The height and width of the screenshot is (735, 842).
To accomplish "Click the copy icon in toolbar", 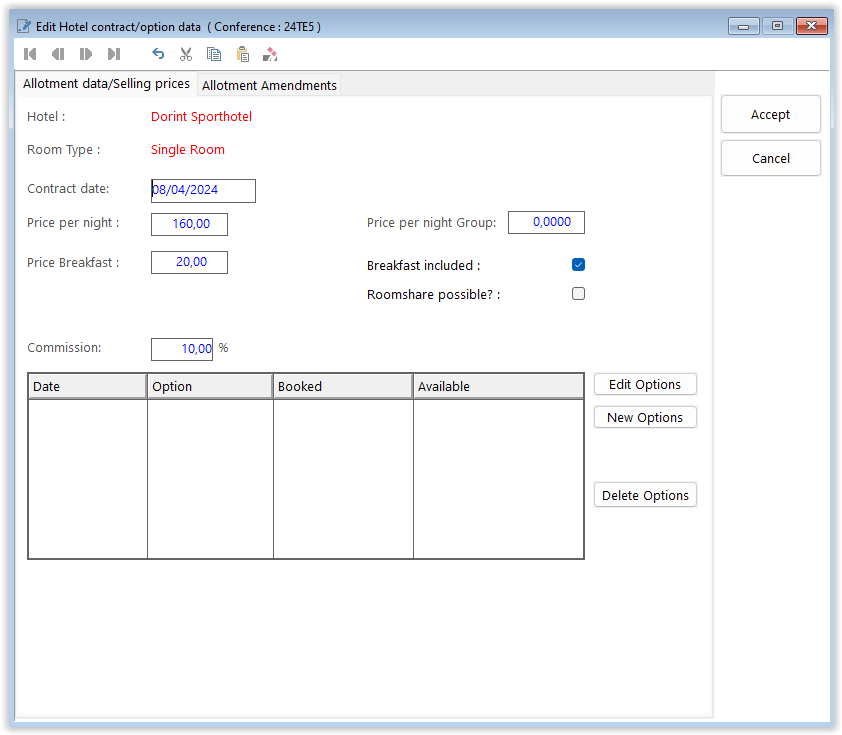I will click(x=214, y=54).
